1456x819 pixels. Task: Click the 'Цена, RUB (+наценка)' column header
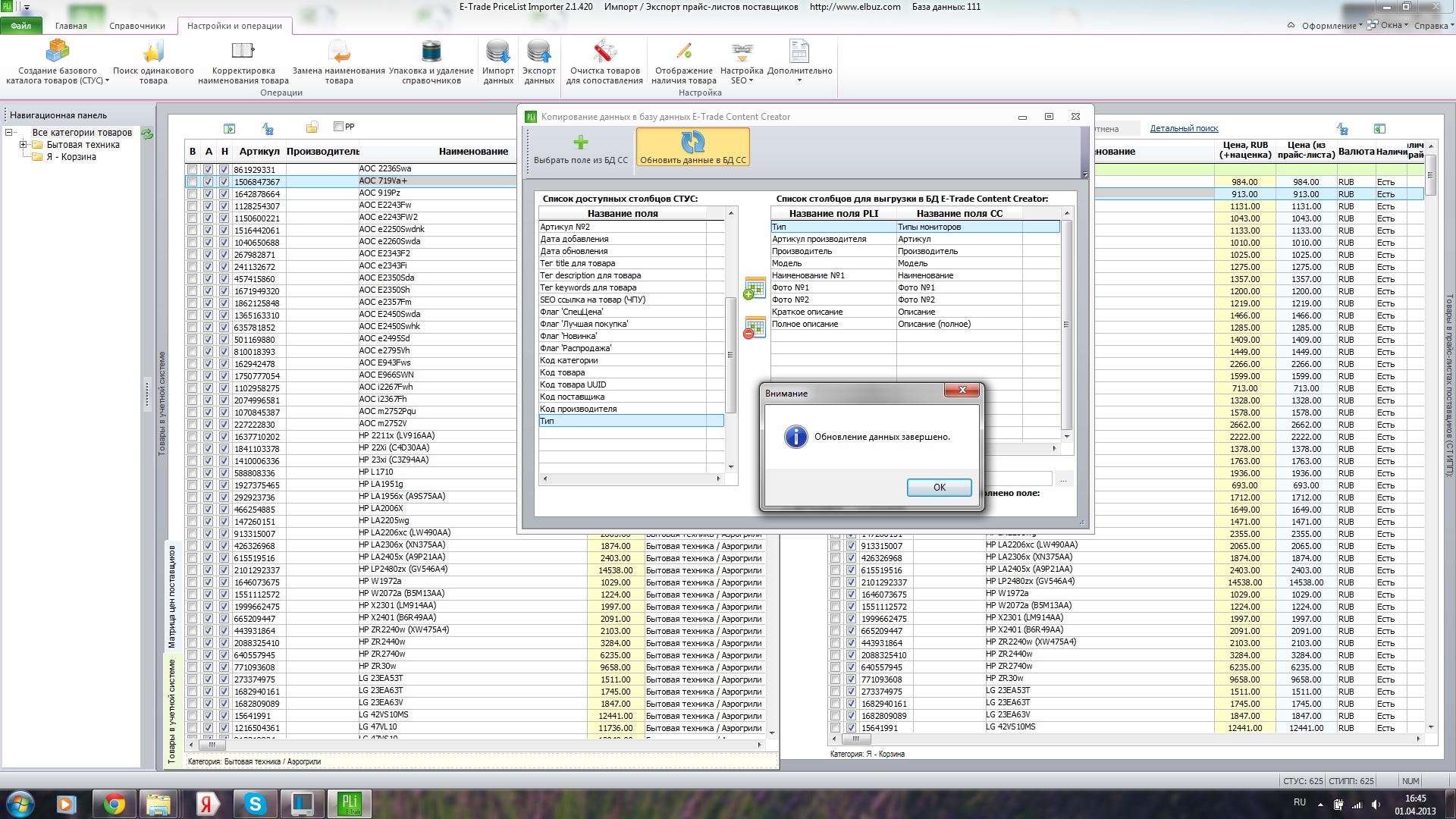(x=1244, y=150)
